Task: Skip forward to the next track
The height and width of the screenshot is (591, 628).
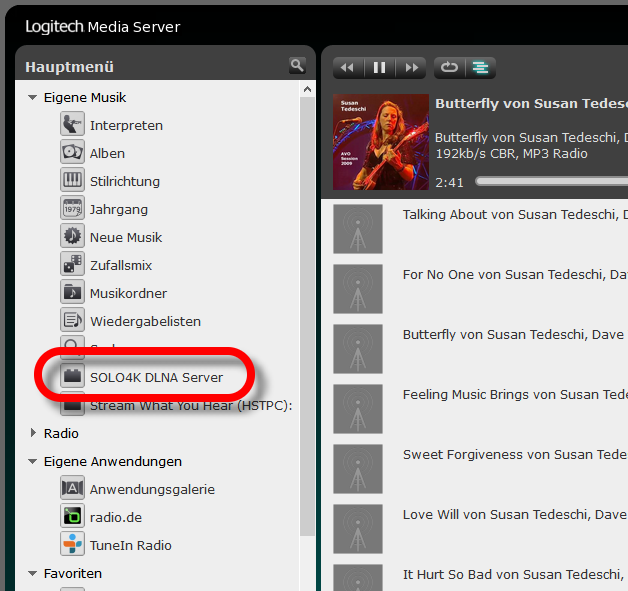Action: pyautogui.click(x=410, y=68)
